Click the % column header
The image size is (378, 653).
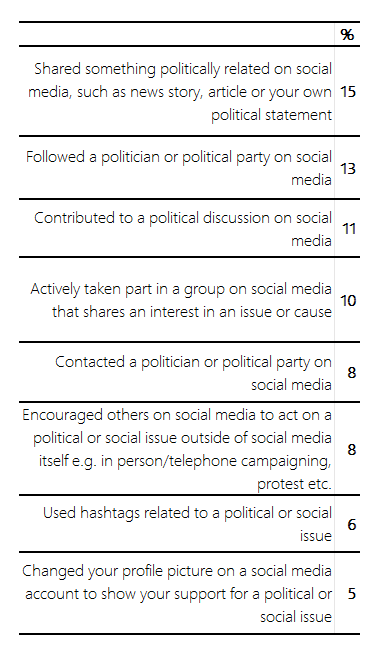[x=347, y=34]
